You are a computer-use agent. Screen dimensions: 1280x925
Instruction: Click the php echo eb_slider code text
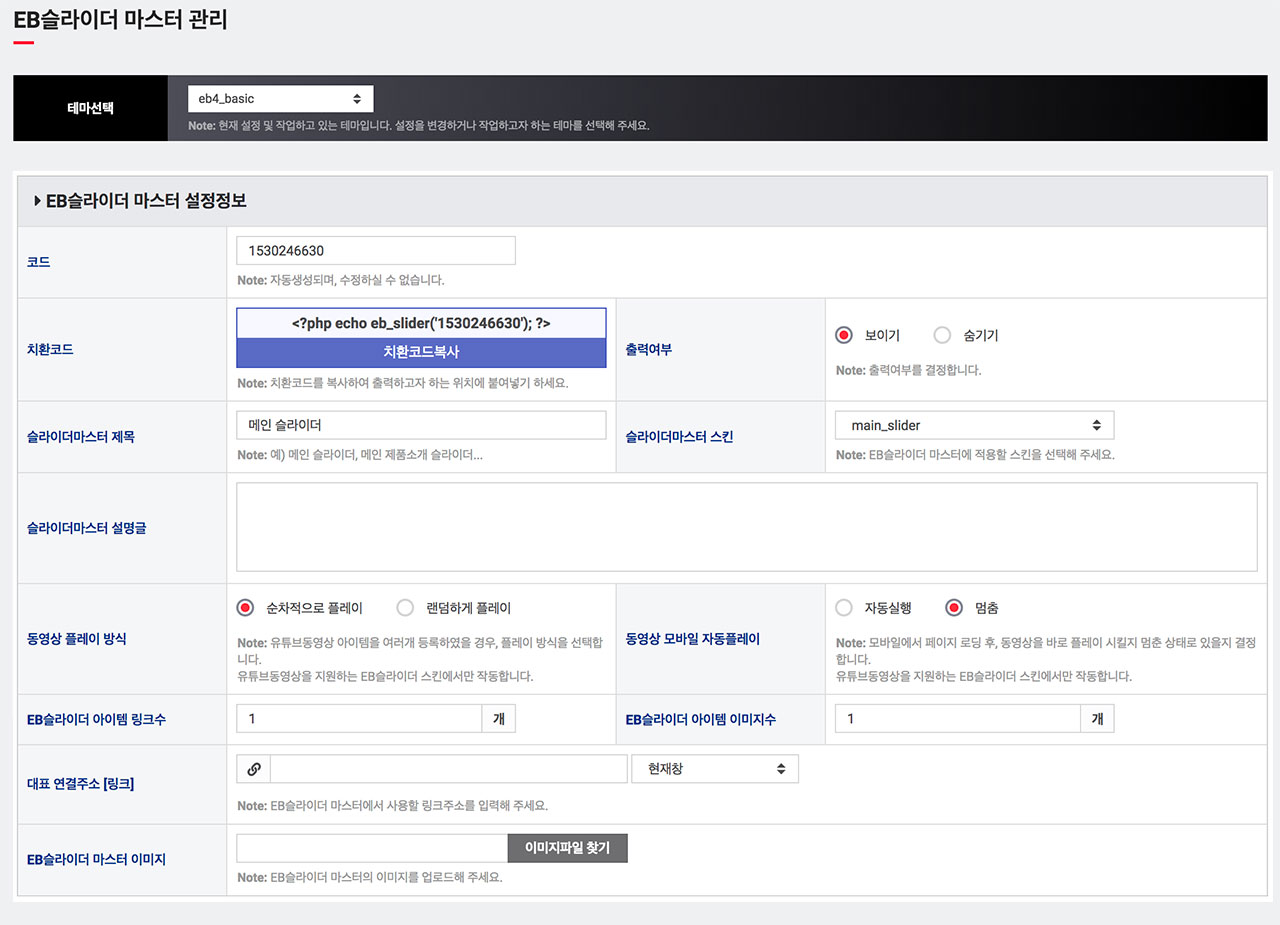tap(421, 324)
